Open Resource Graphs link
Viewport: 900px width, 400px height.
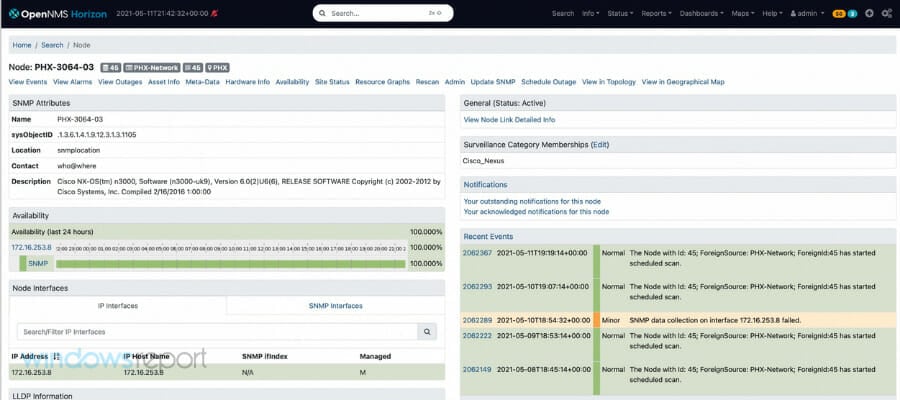(382, 82)
